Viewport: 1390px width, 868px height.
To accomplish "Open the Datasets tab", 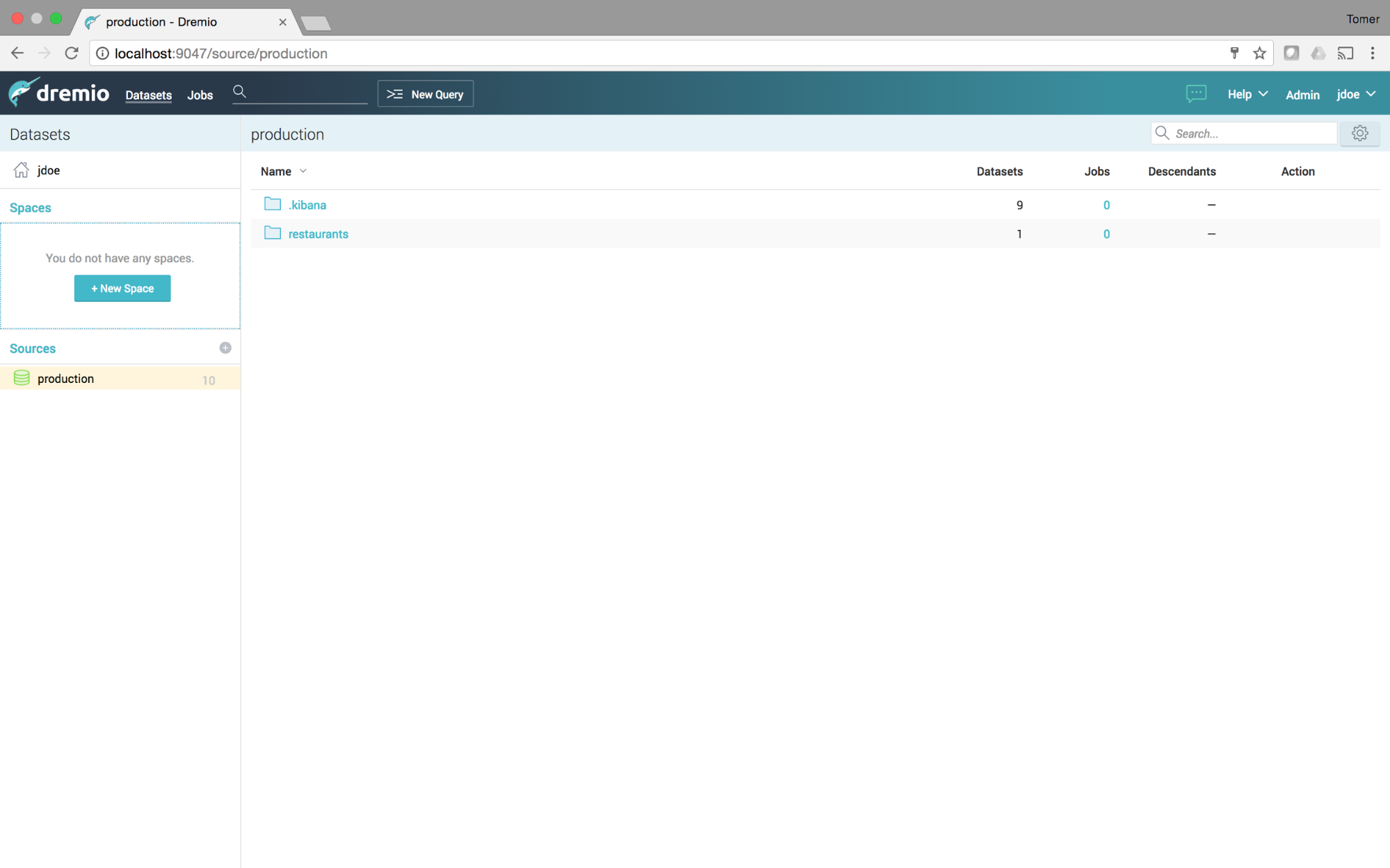I will point(148,95).
